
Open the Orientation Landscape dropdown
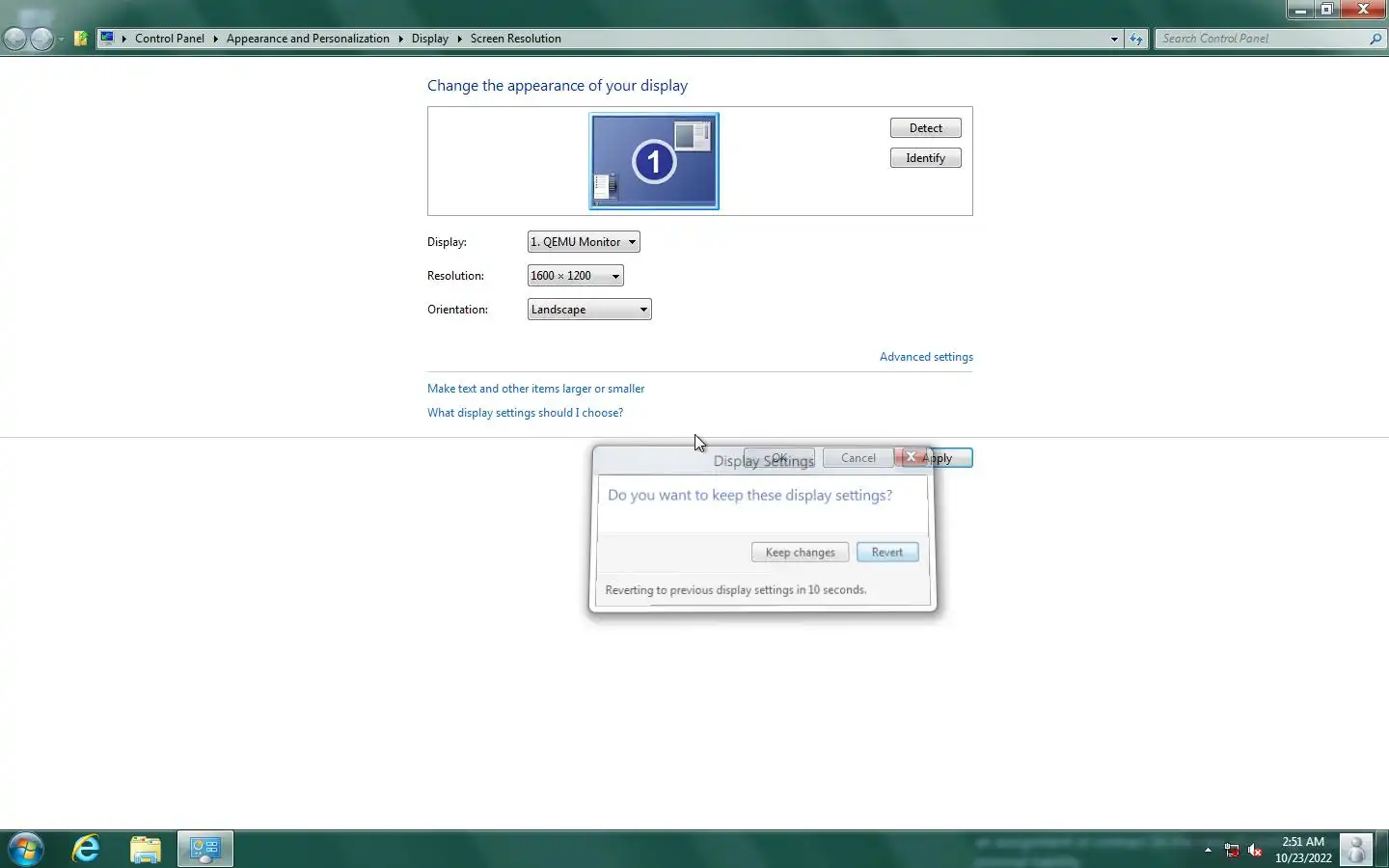(x=589, y=310)
